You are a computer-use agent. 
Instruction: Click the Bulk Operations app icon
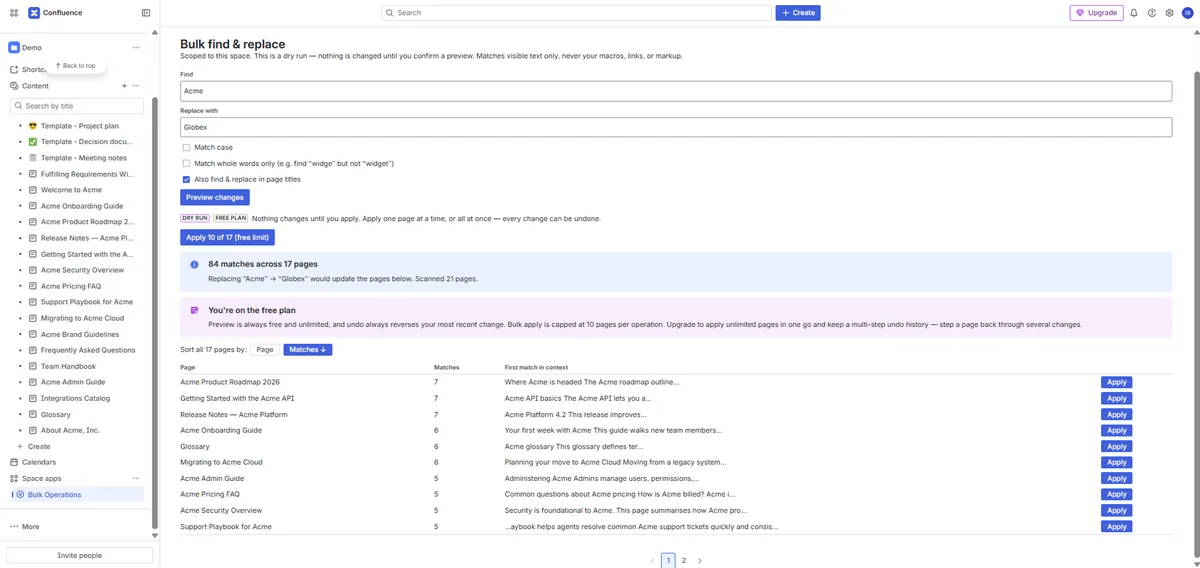tap(20, 495)
